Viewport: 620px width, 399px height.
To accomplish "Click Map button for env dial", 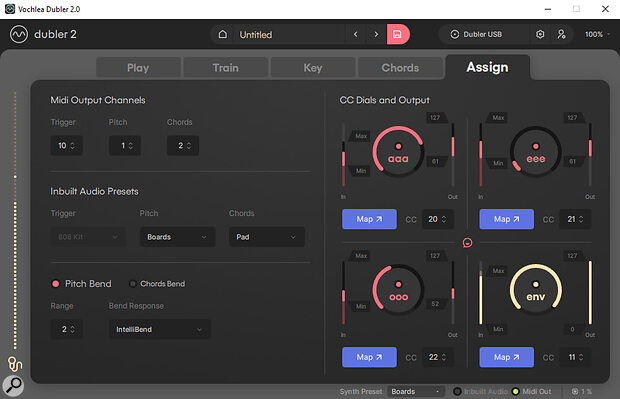I will pyautogui.click(x=507, y=357).
